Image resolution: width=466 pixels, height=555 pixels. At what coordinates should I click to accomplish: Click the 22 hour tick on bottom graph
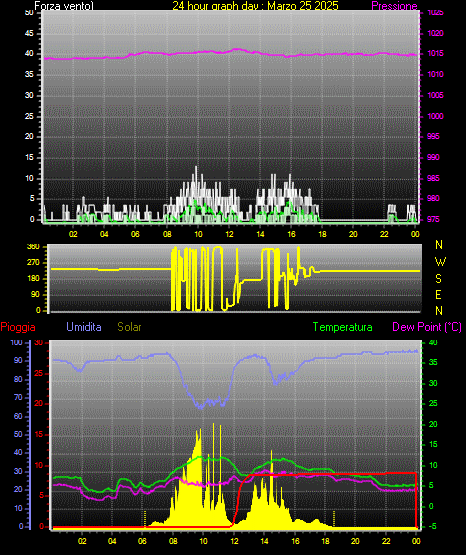tap(386, 541)
